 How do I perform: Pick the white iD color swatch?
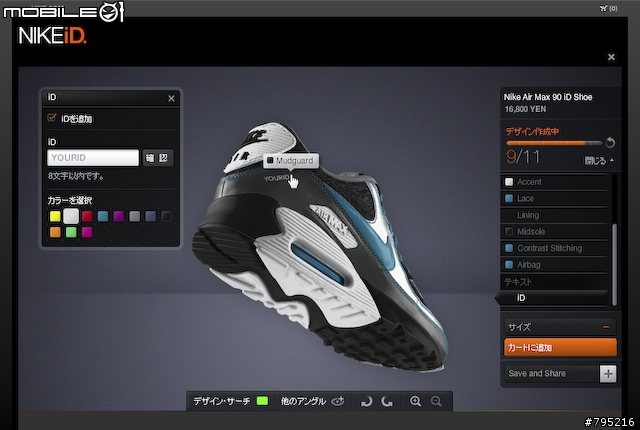[x=71, y=216]
